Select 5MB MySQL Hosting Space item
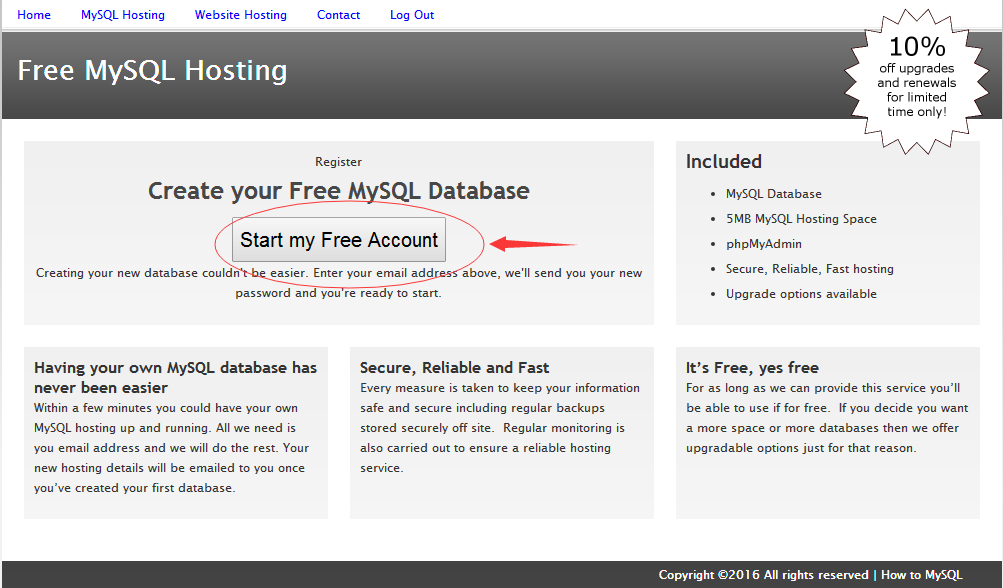 801,219
